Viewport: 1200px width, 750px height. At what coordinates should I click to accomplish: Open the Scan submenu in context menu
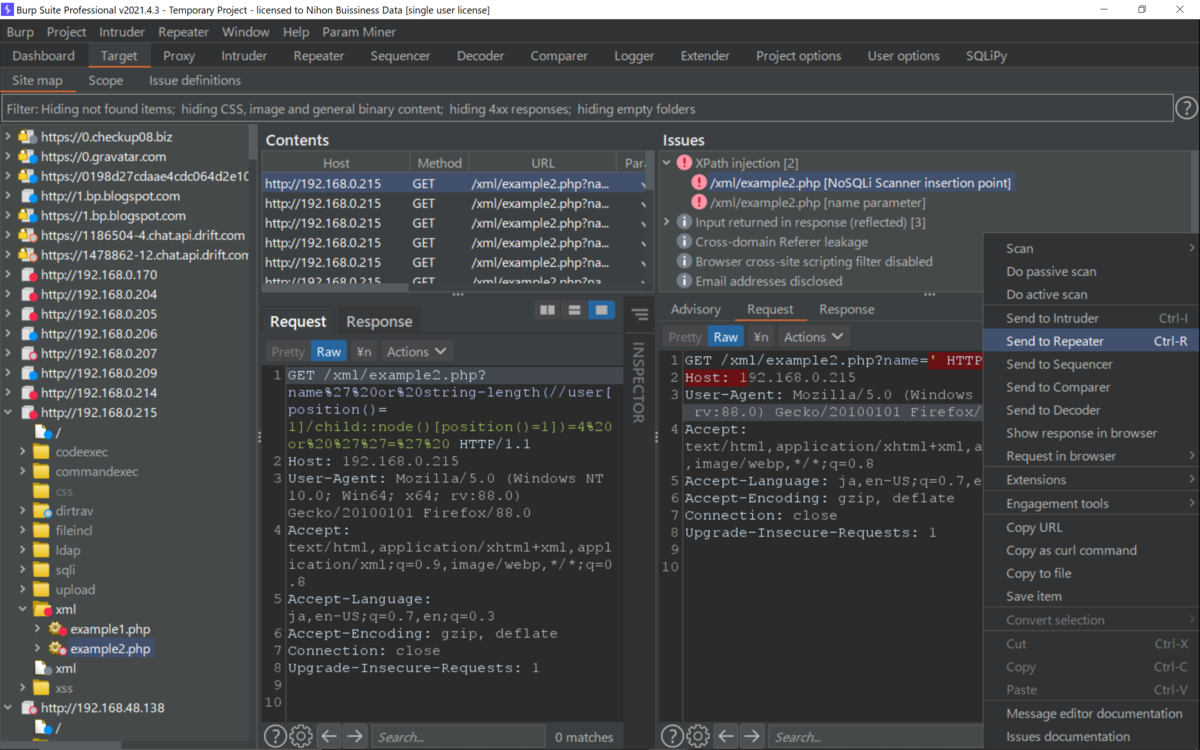(x=1091, y=248)
